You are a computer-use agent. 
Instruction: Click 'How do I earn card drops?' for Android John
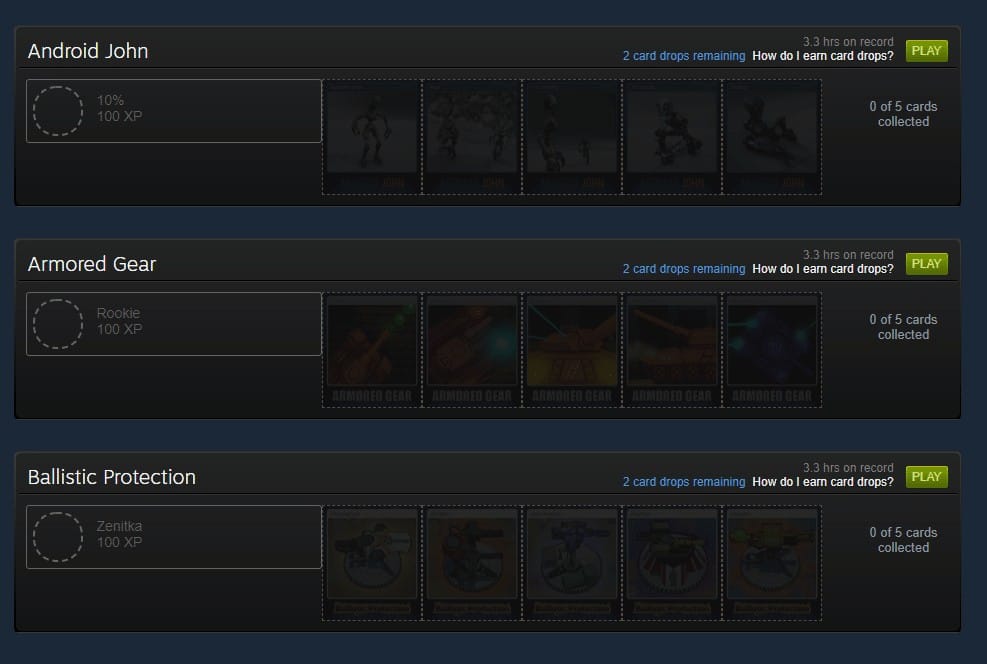click(x=823, y=56)
